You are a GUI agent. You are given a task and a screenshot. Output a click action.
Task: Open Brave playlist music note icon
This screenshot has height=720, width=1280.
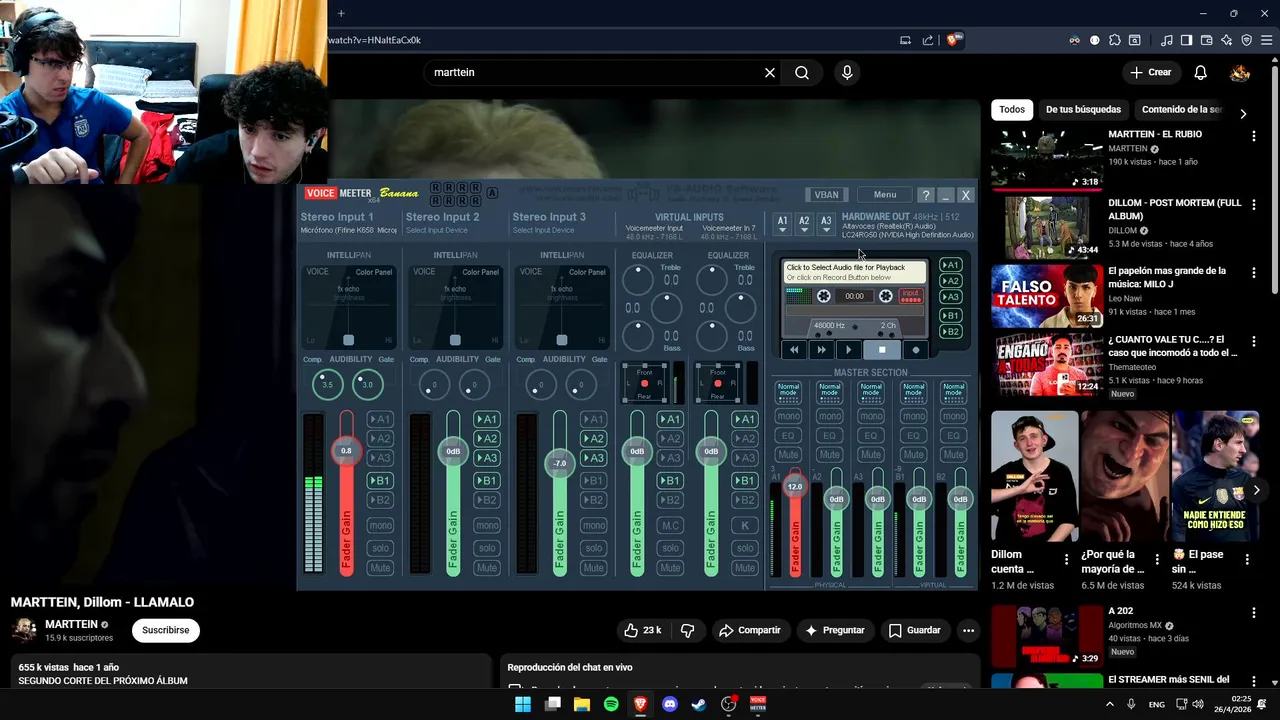[x=1166, y=40]
